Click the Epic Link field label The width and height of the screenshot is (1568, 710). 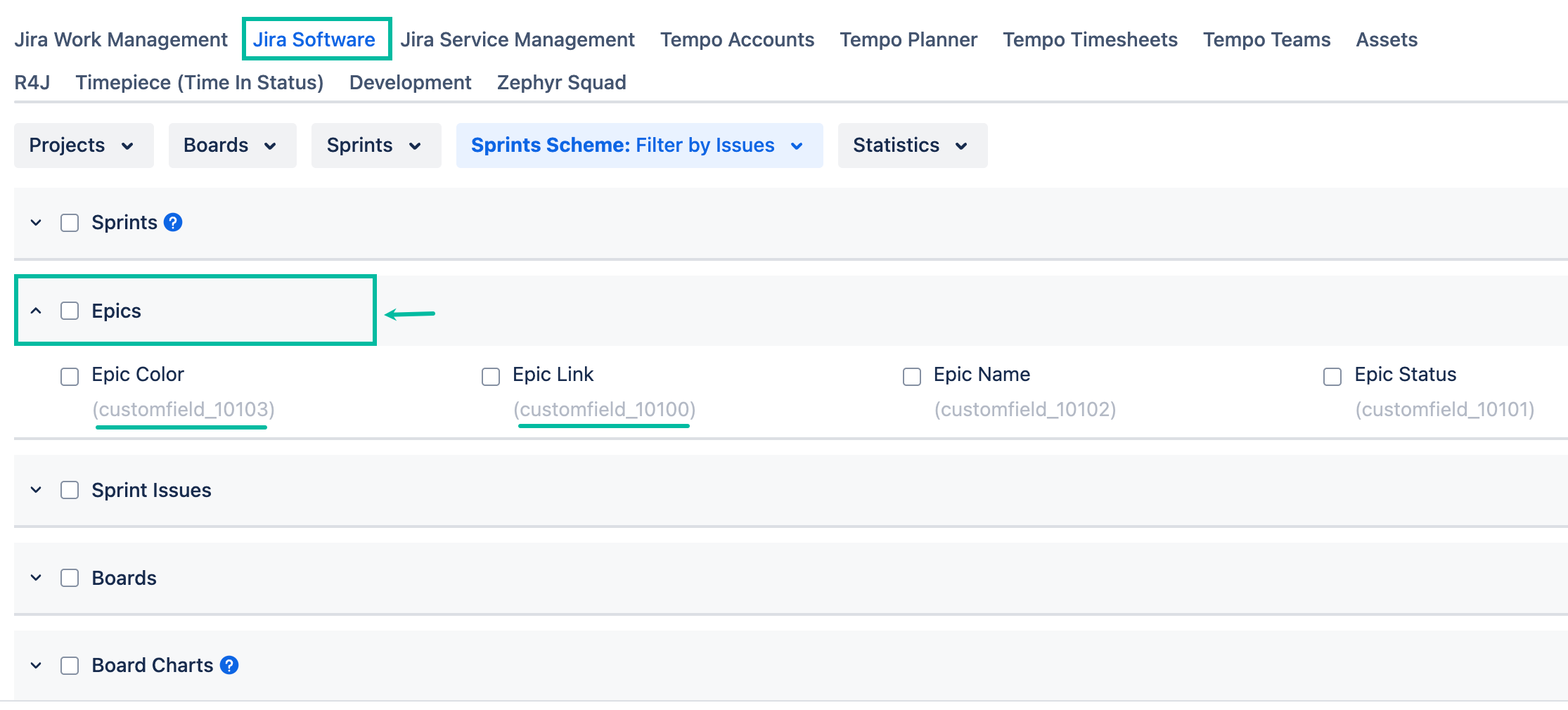553,374
